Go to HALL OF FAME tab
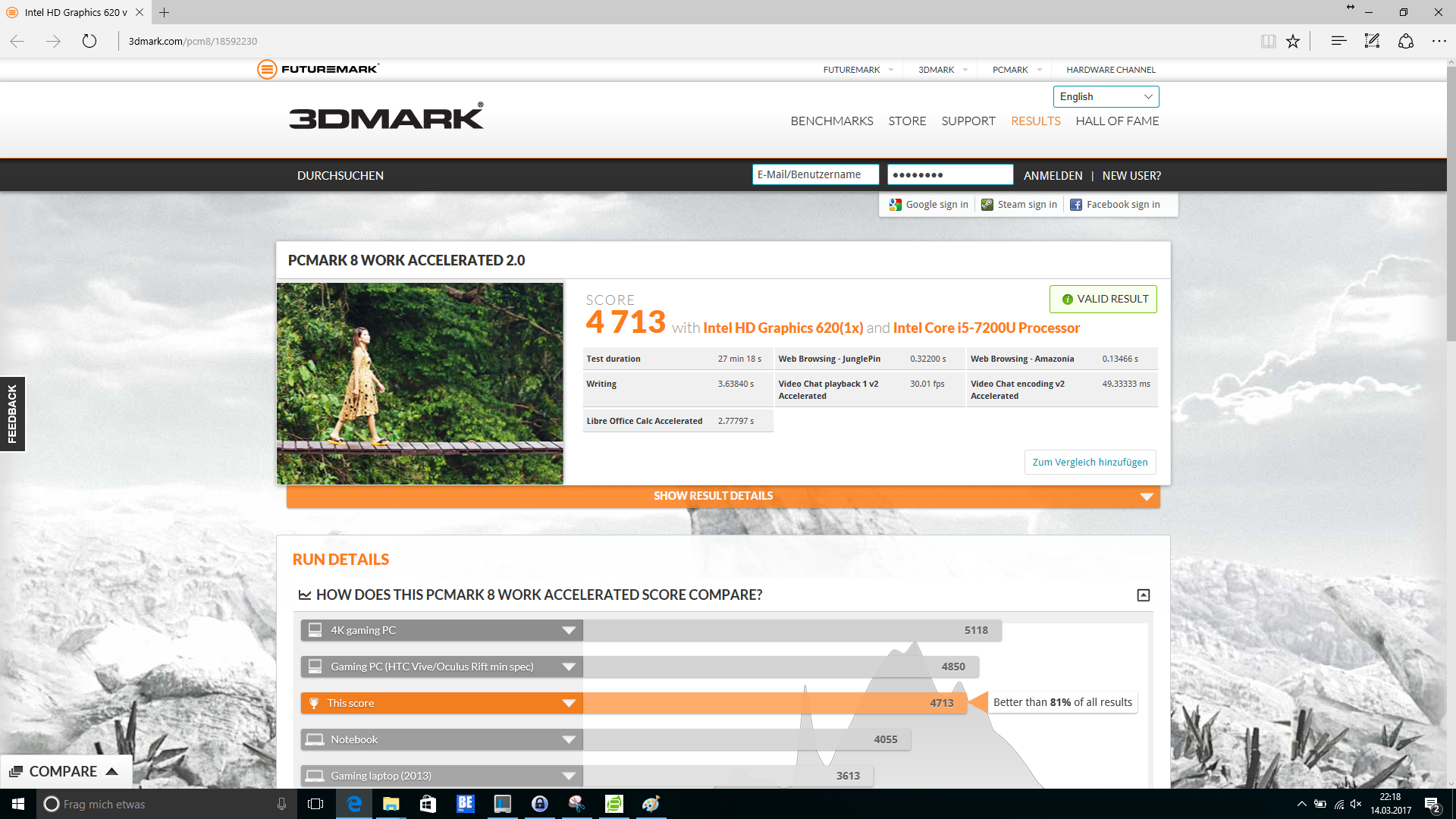 1117,121
